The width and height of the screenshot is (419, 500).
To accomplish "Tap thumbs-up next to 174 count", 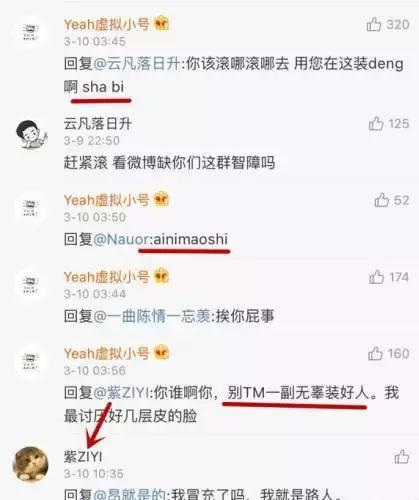I will pos(376,277).
